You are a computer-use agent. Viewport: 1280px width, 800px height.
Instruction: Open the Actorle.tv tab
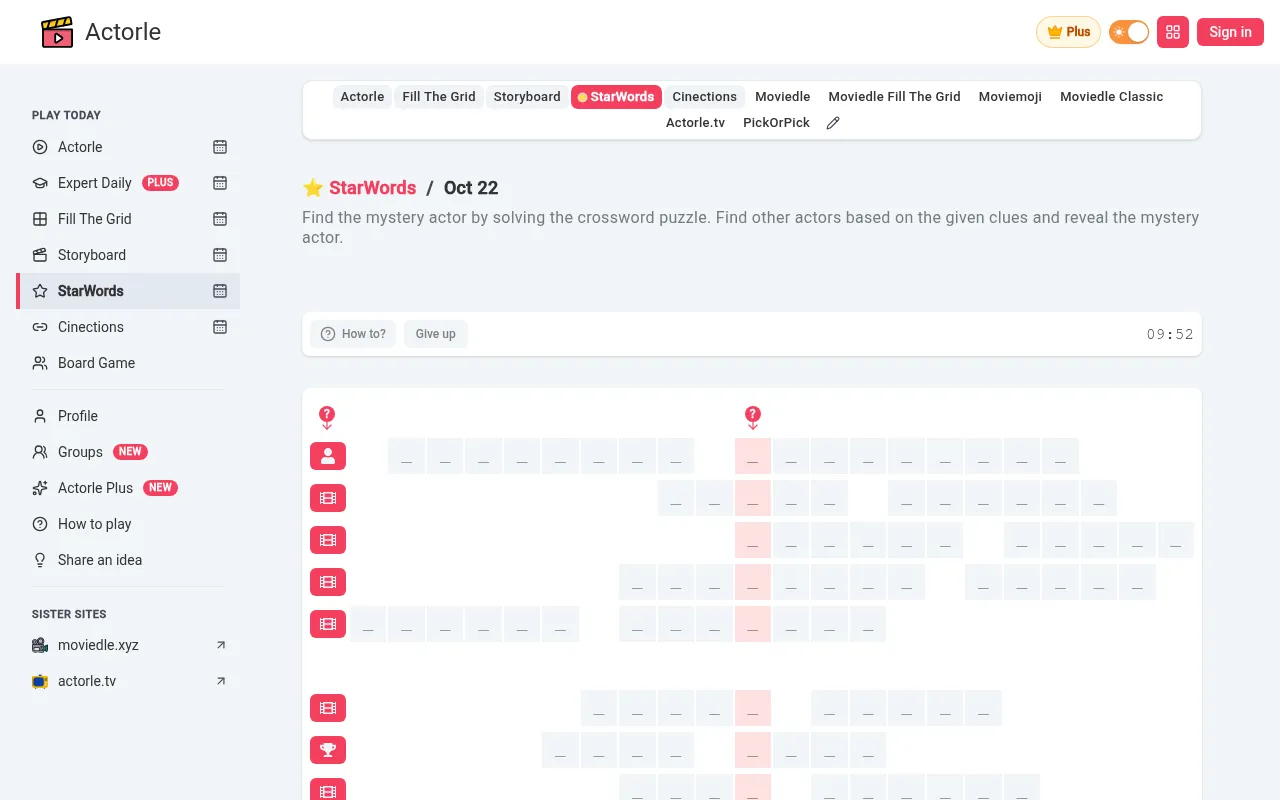tap(695, 123)
